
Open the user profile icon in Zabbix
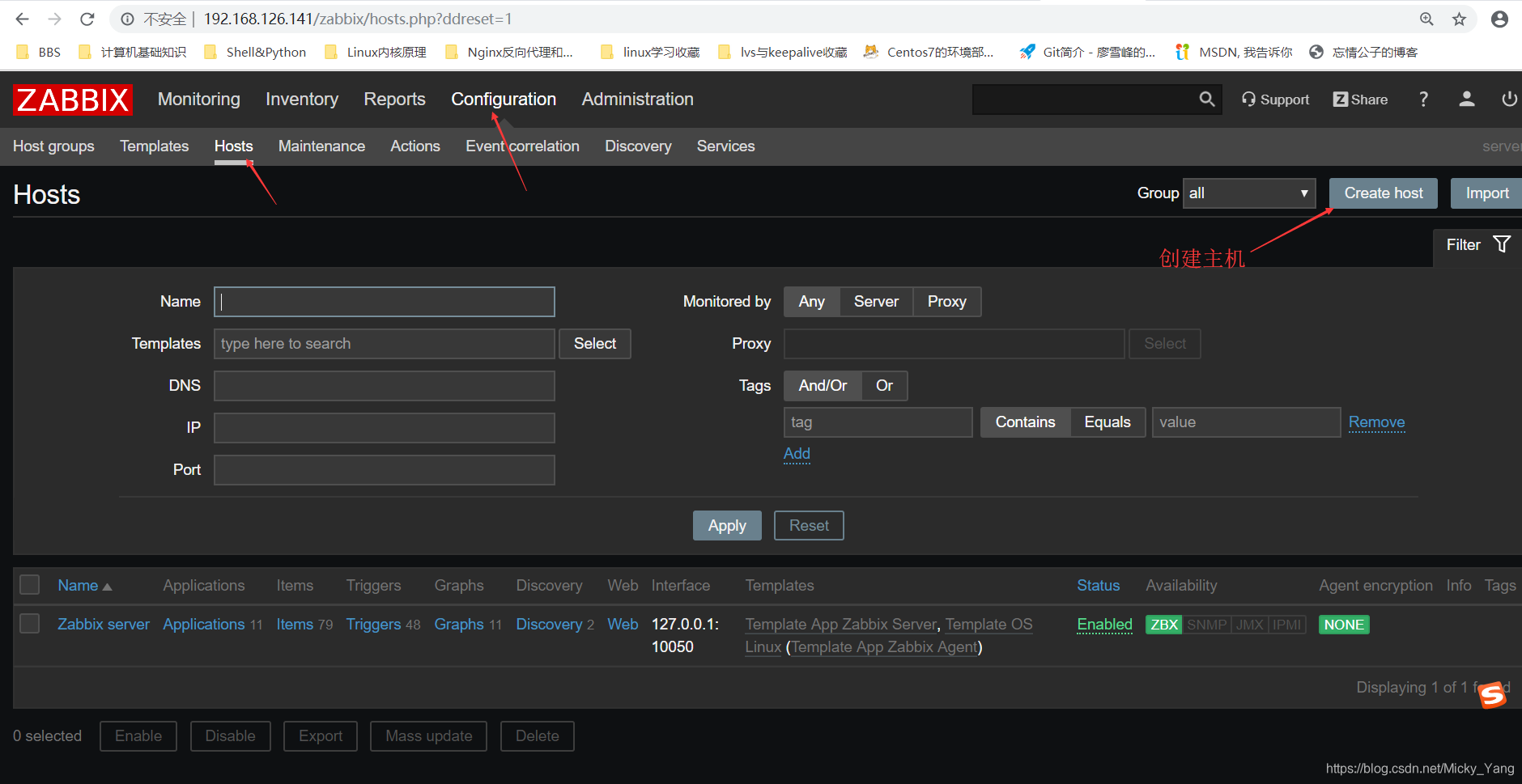pyautogui.click(x=1466, y=100)
